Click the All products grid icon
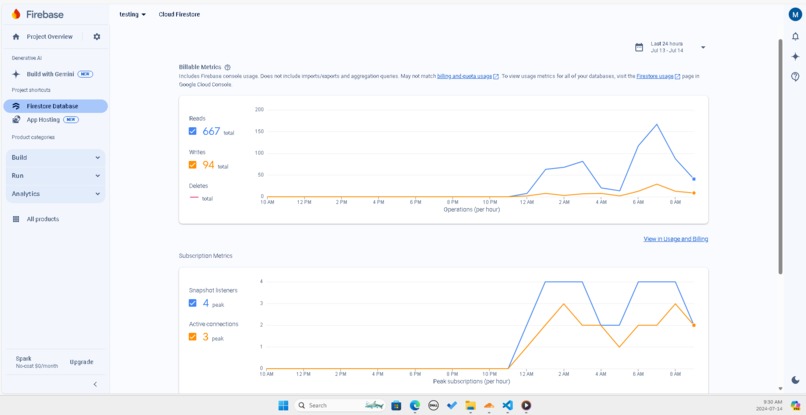806x415 pixels. (16, 219)
